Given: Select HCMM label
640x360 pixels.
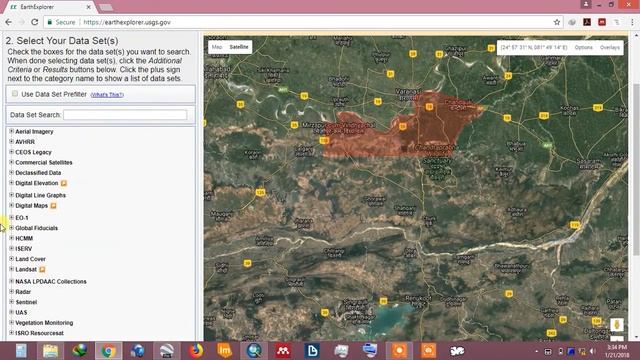Looking at the screenshot, I should pyautogui.click(x=24, y=238).
